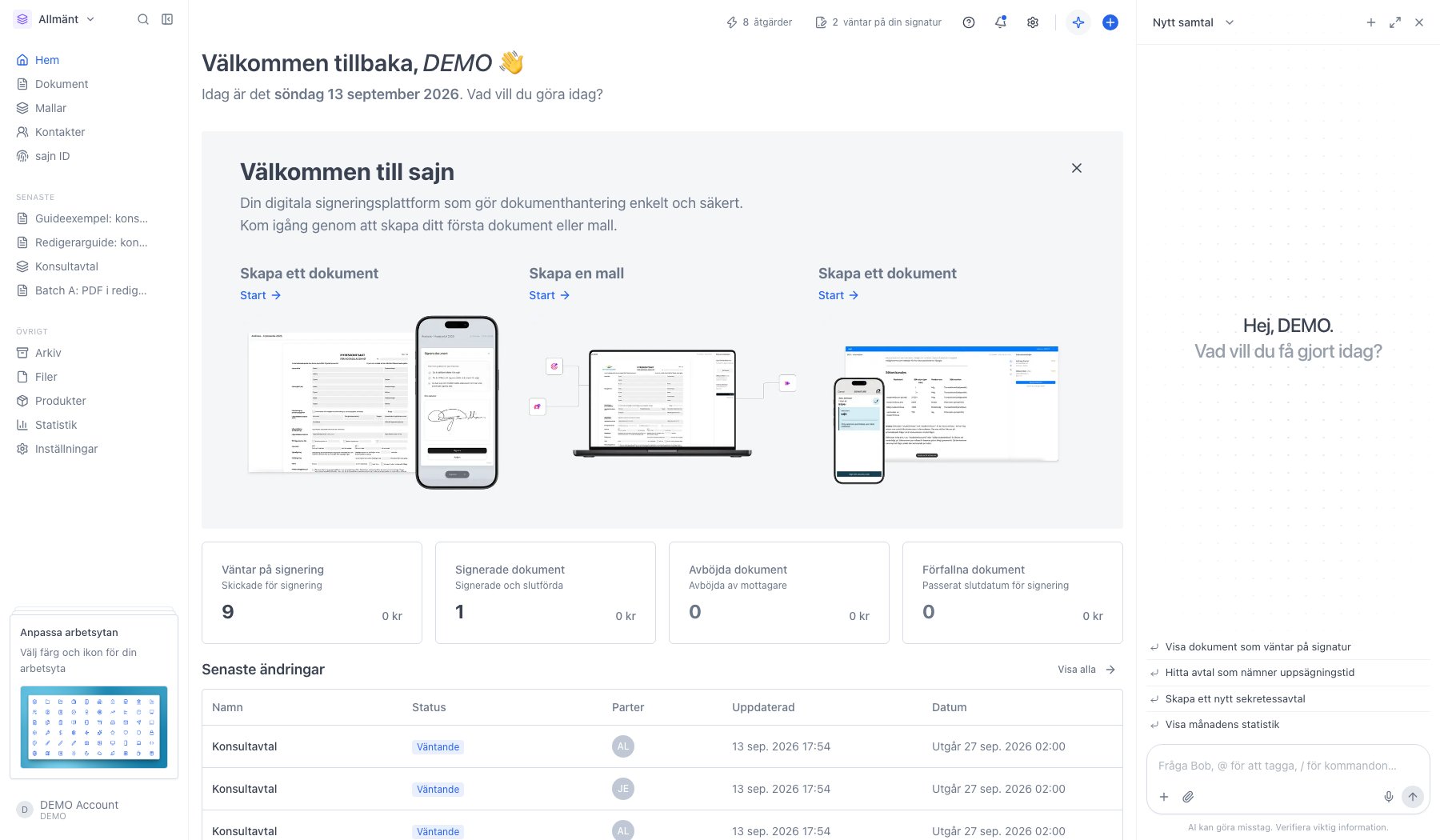Click plus icon in chat input area

coord(1164,797)
